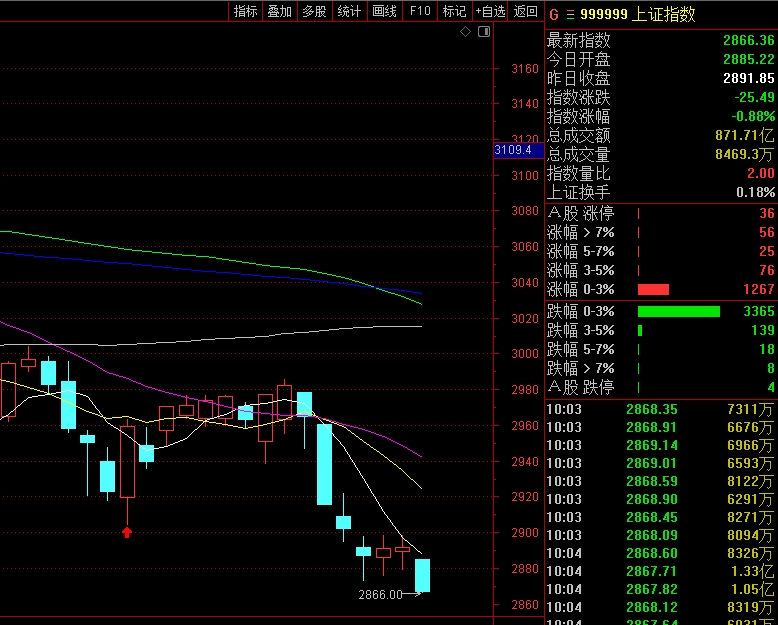Click the 涨幅 5-7% row
This screenshot has height=625, width=778.
[x=661, y=251]
